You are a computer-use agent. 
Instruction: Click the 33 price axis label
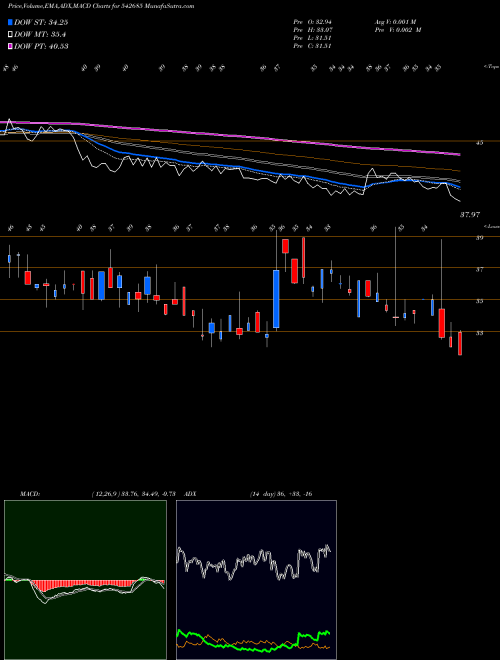[x=479, y=333]
